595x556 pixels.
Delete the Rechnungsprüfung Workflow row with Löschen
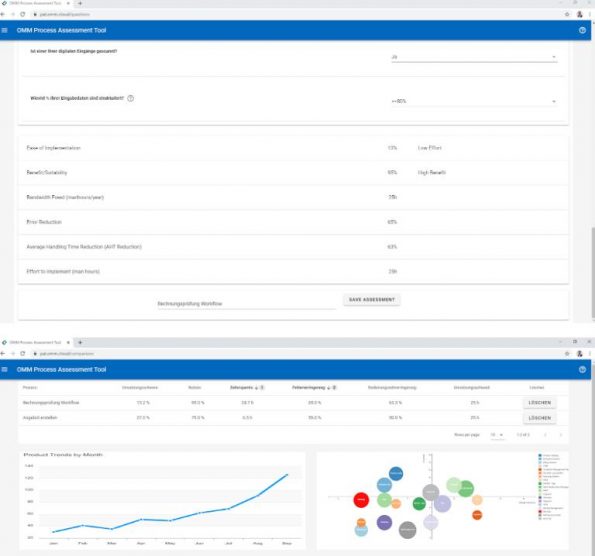pyautogui.click(x=539, y=403)
